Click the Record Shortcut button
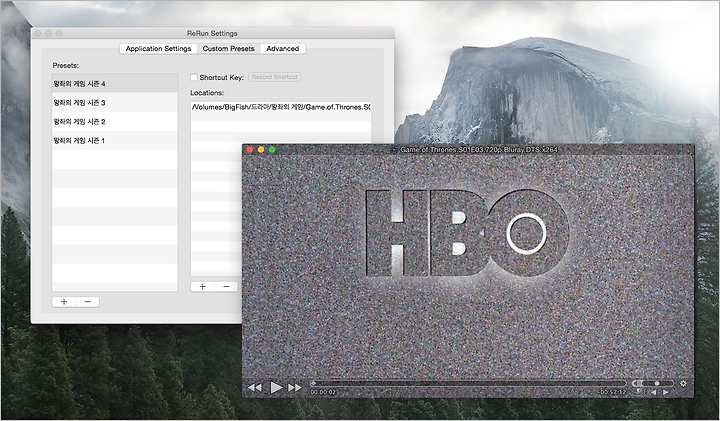 pos(275,77)
